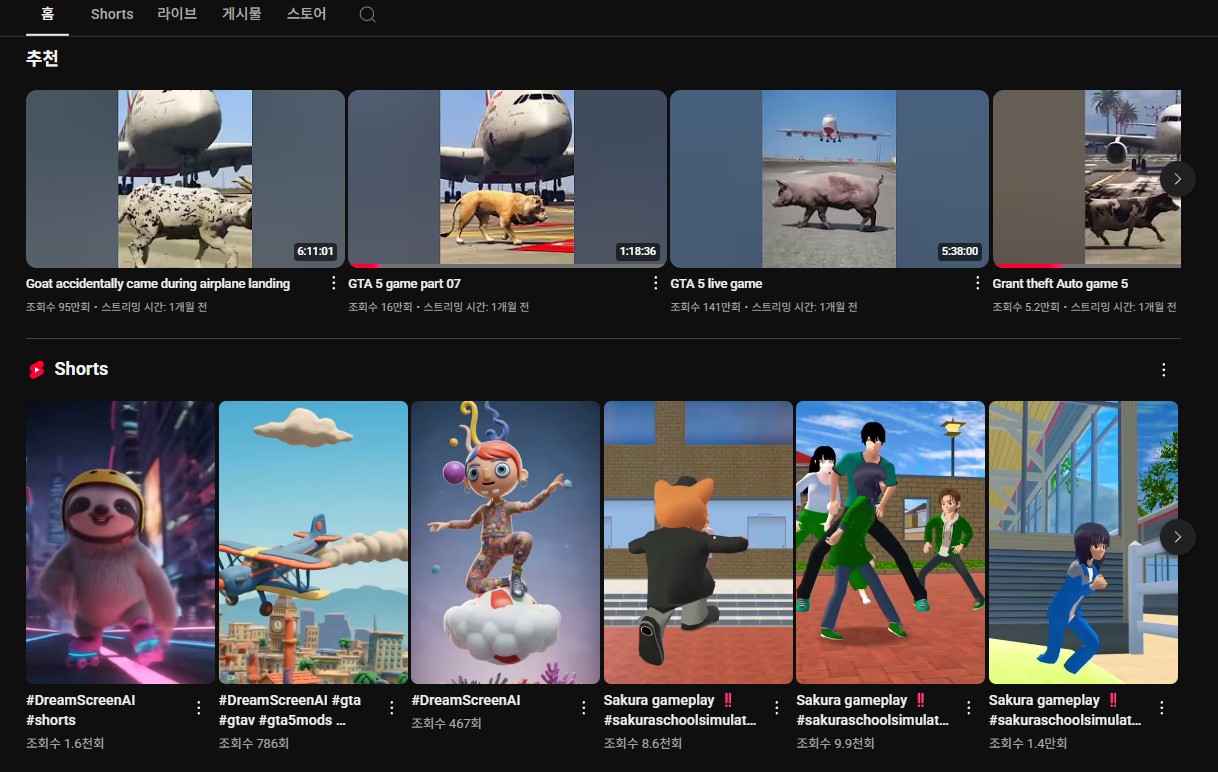Seek on GTA 5 game part 07 progress bar
The height and width of the screenshot is (772, 1218).
pyautogui.click(x=507, y=266)
